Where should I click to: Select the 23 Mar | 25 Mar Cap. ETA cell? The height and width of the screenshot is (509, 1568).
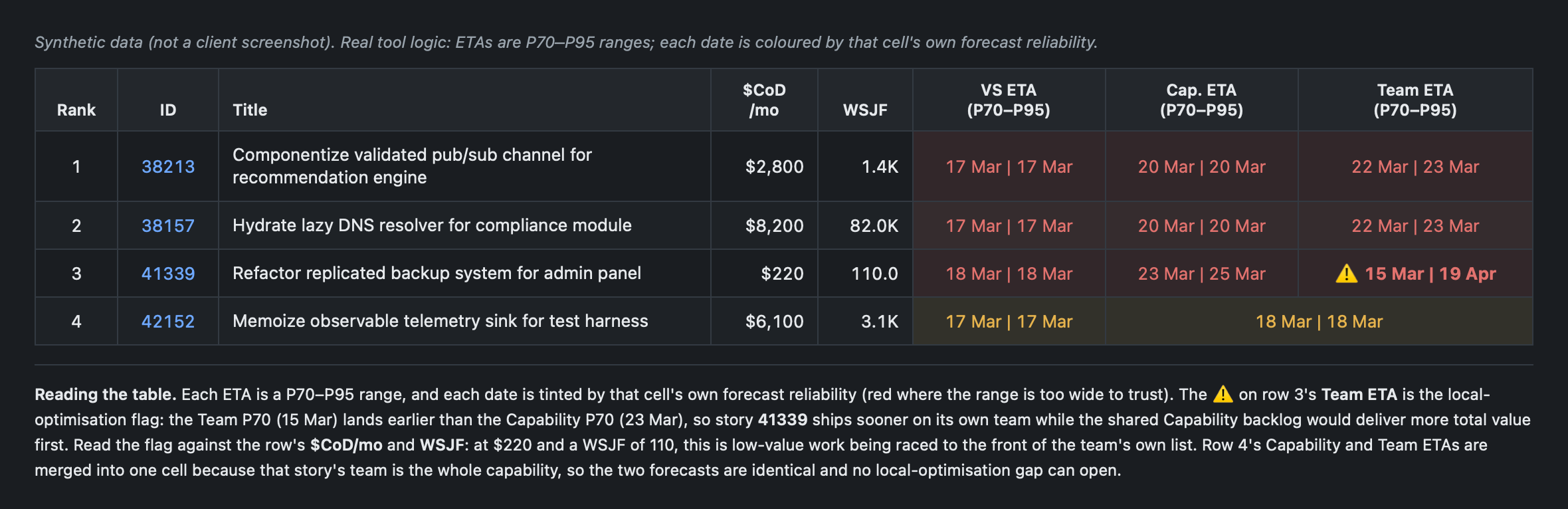click(1201, 274)
